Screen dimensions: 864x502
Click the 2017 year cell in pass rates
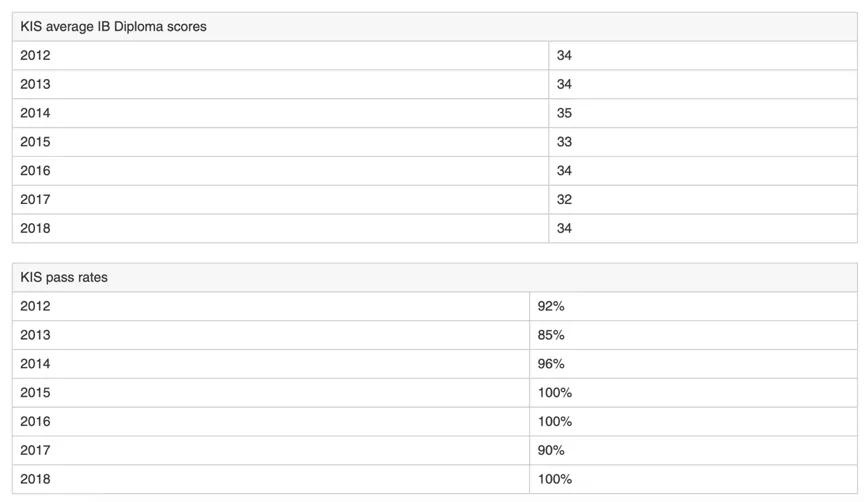point(271,450)
